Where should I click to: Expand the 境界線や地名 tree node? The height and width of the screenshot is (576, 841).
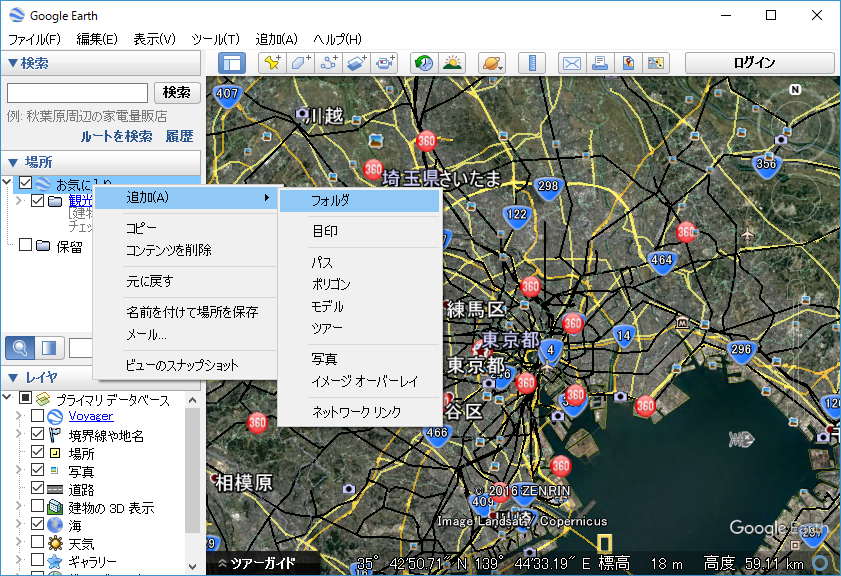click(x=19, y=433)
